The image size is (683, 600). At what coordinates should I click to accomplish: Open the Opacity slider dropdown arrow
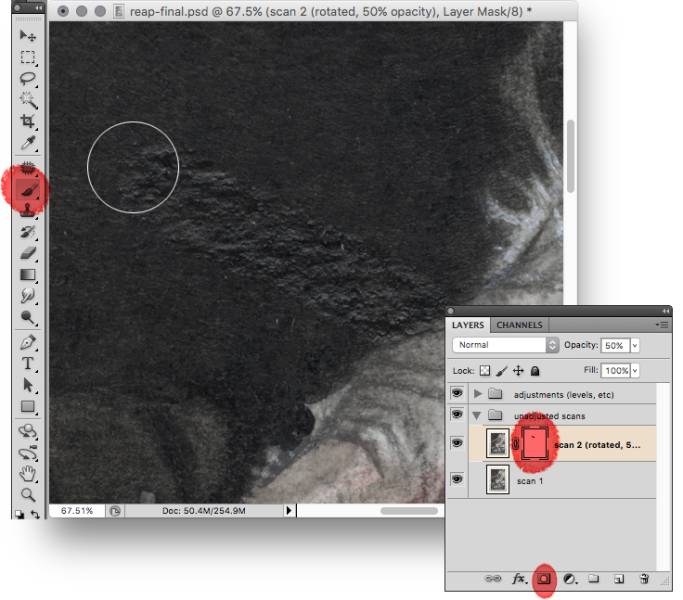click(634, 345)
